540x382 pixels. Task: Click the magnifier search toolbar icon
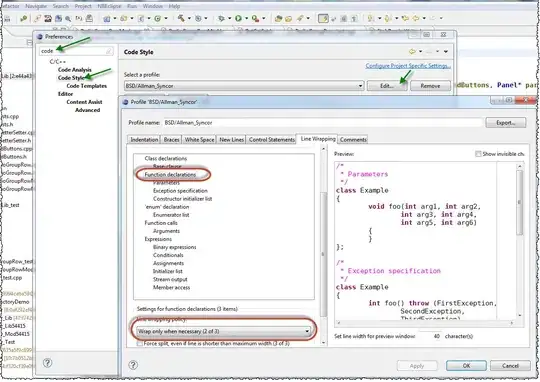(x=68, y=19)
